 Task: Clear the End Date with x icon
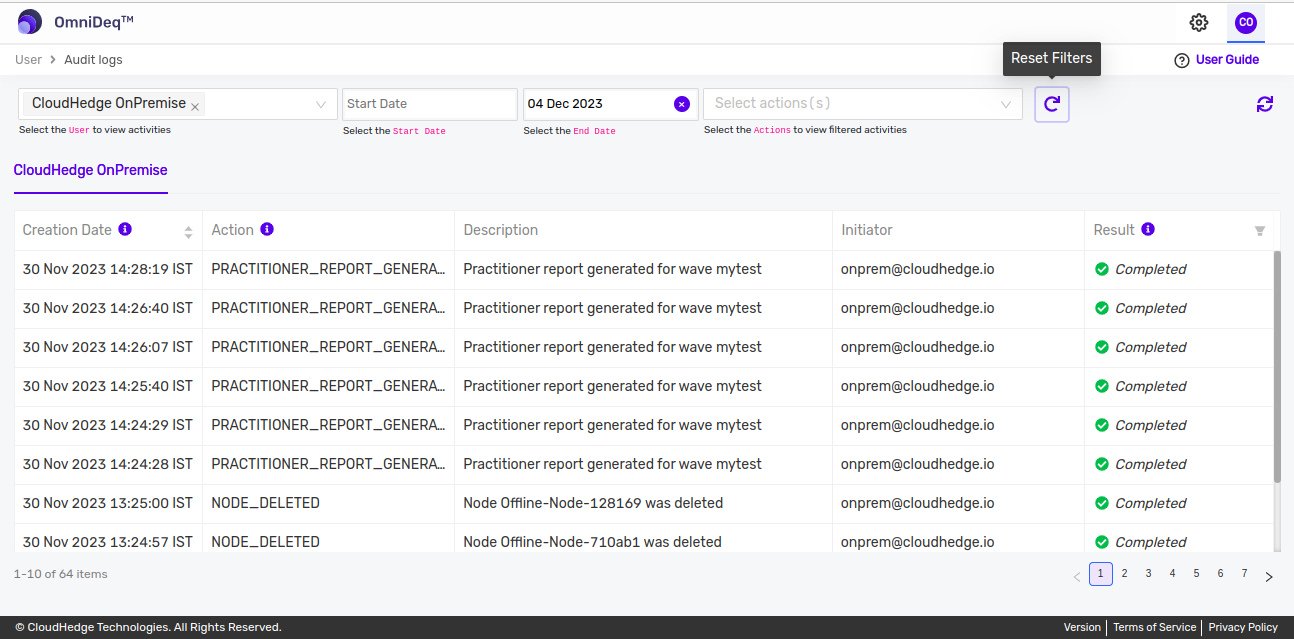tap(682, 104)
